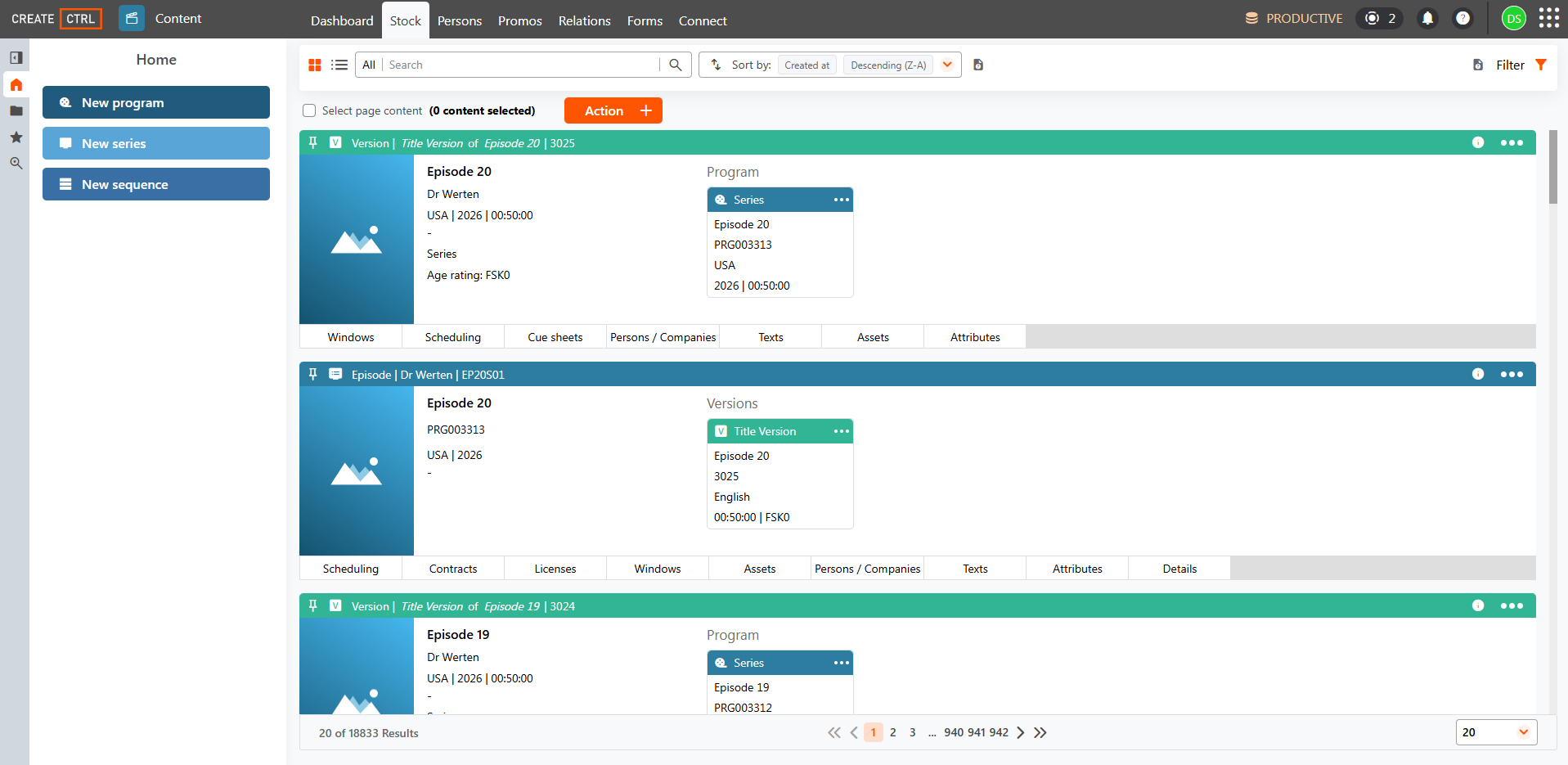Jump to first results page

coord(834,732)
